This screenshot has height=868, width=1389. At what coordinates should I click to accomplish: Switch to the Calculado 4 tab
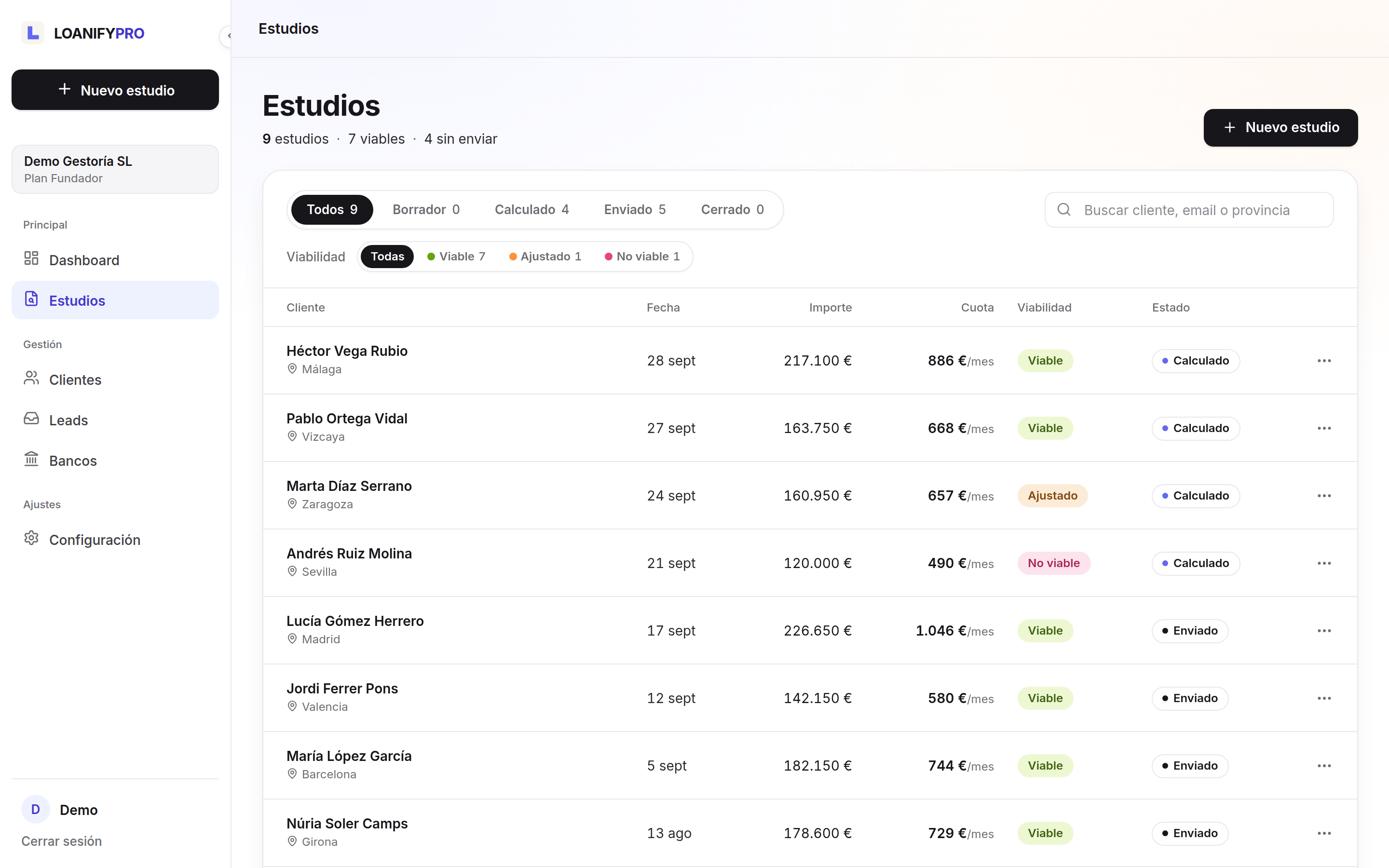[531, 210]
